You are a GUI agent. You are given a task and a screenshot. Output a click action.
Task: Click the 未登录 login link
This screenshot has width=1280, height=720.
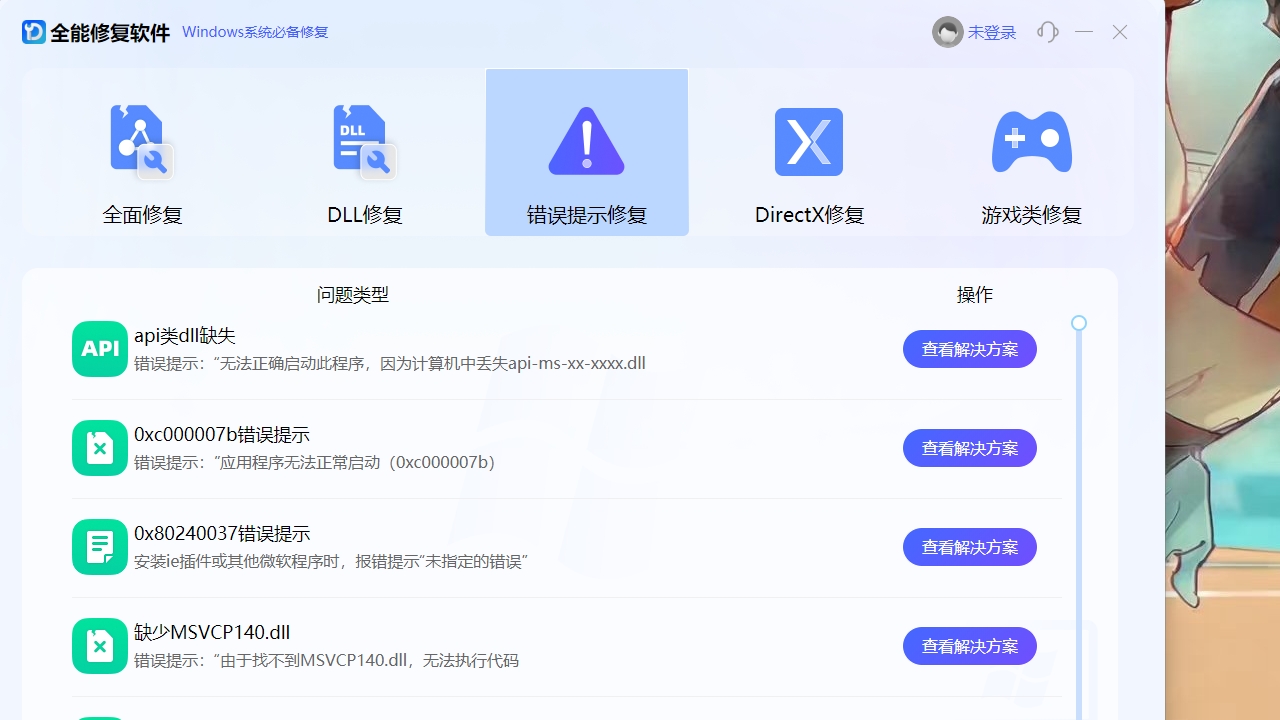(992, 31)
